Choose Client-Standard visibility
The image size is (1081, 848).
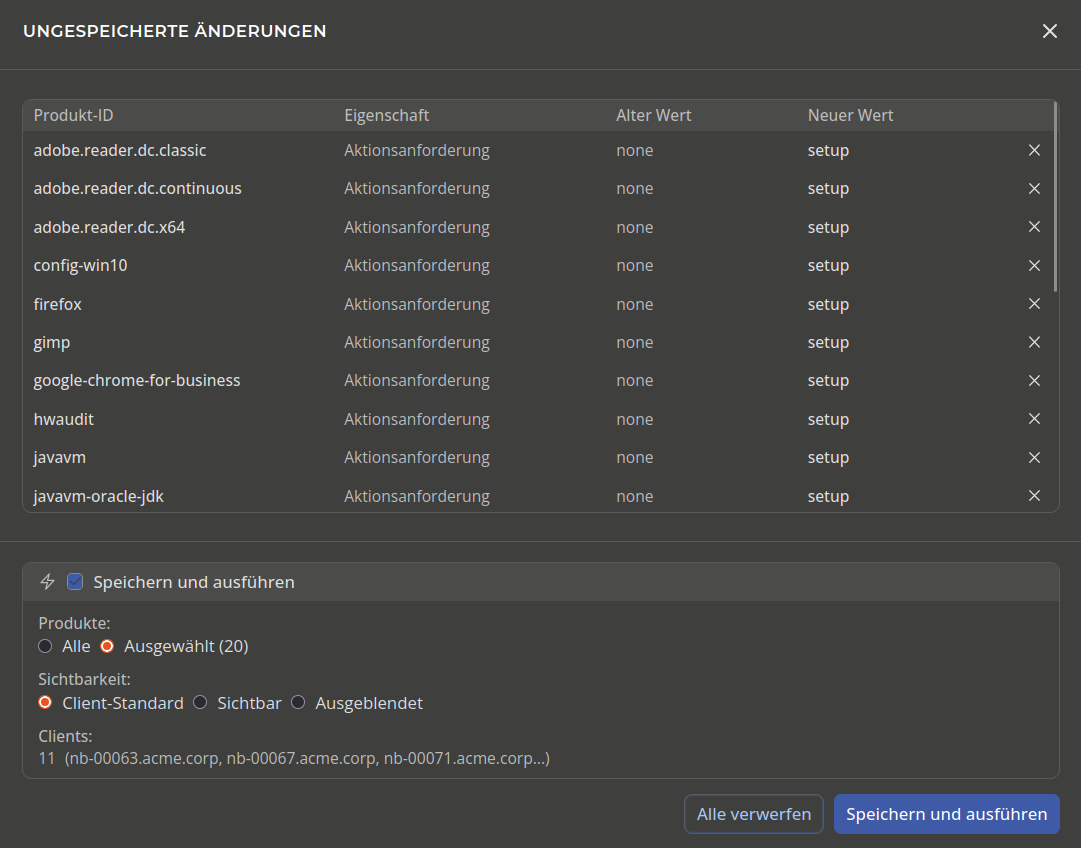[46, 703]
